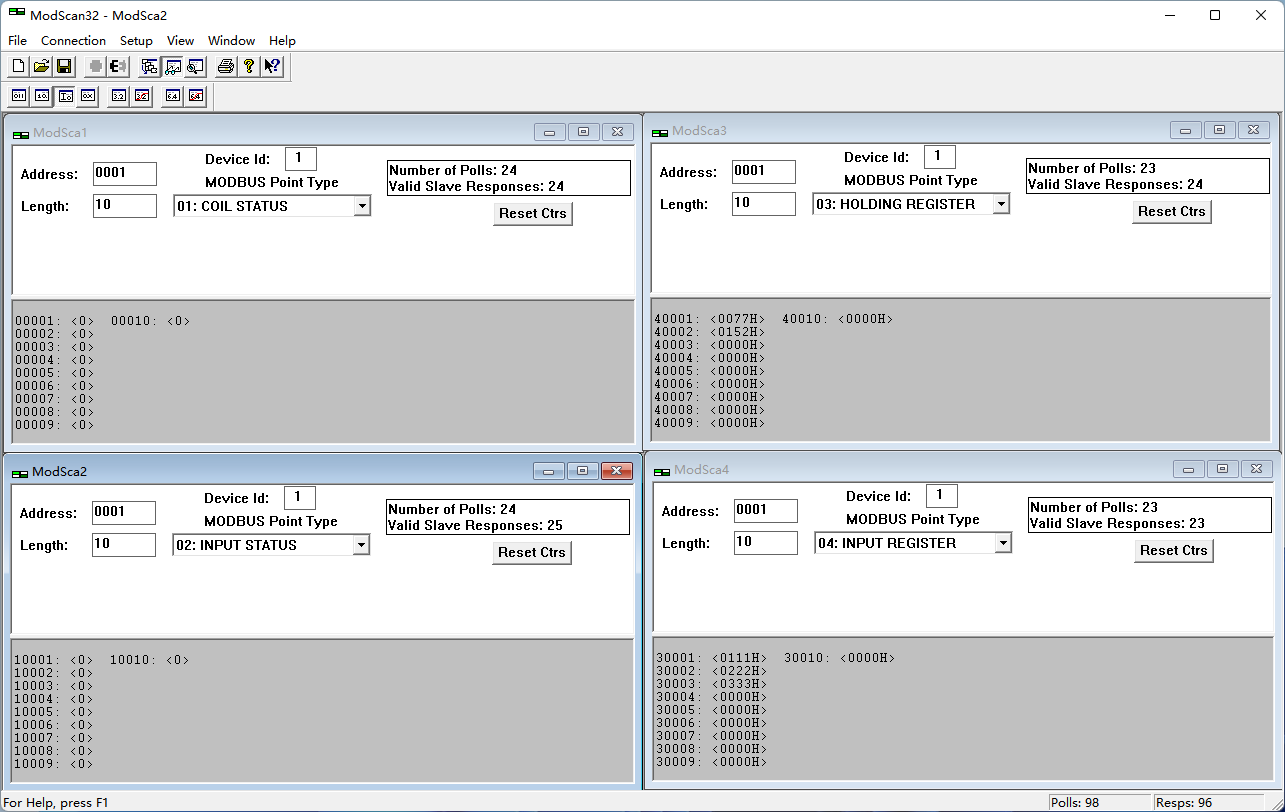Select binary display format icon (011)
This screenshot has width=1285, height=812.
coord(19,96)
